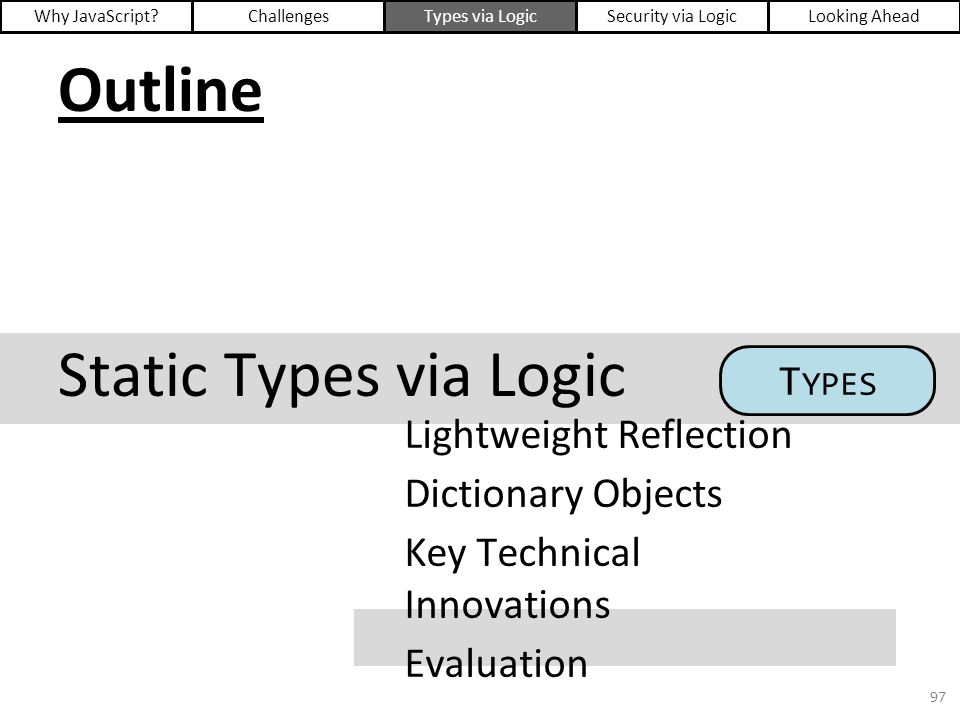This screenshot has height=720, width=960.
Task: Click the word Lightweight in the list
Action: 506,436
